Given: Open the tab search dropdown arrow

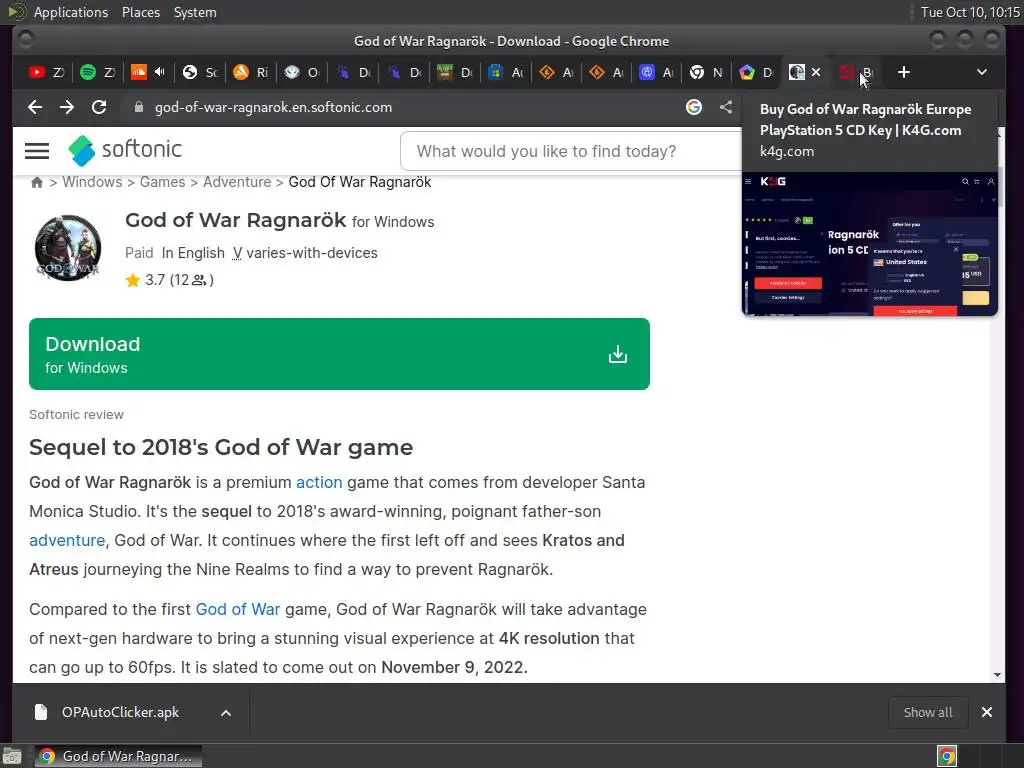Looking at the screenshot, I should tap(982, 72).
